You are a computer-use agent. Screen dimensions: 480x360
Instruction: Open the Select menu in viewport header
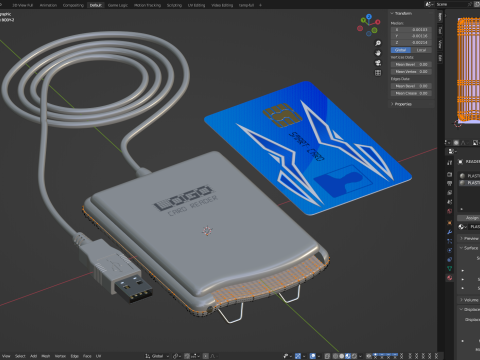(20, 356)
